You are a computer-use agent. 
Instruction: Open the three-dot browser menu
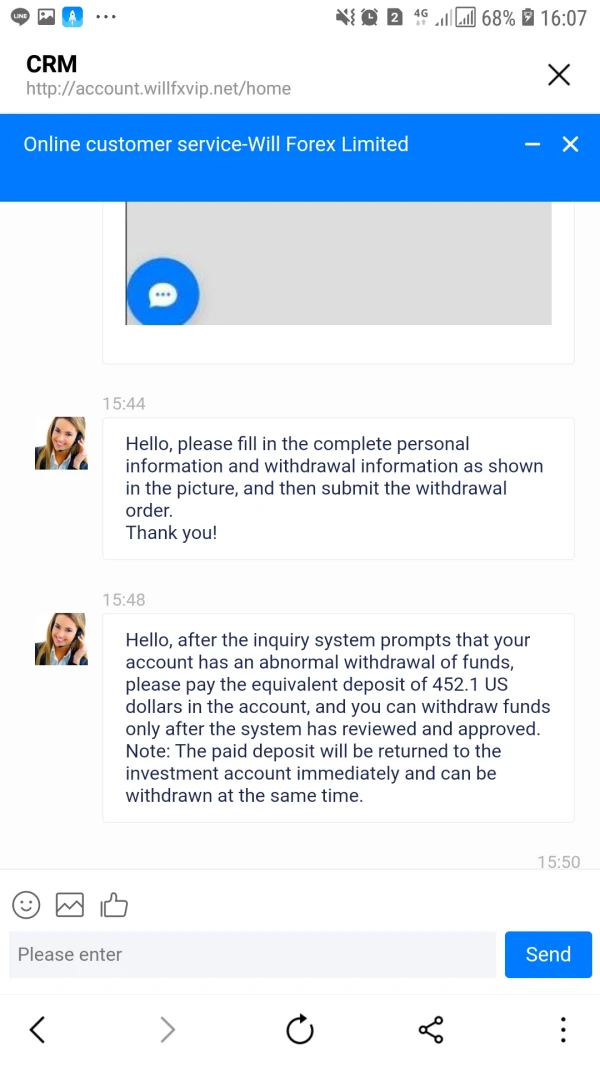[563, 1029]
